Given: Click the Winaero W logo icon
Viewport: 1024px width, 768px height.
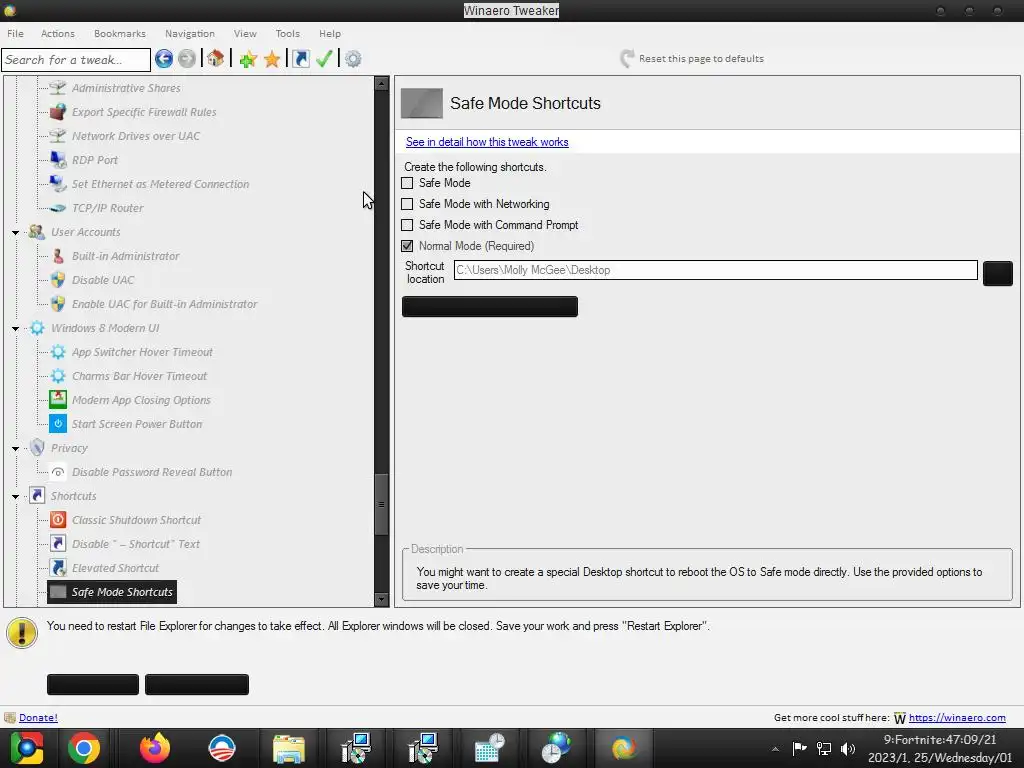Looking at the screenshot, I should [899, 718].
